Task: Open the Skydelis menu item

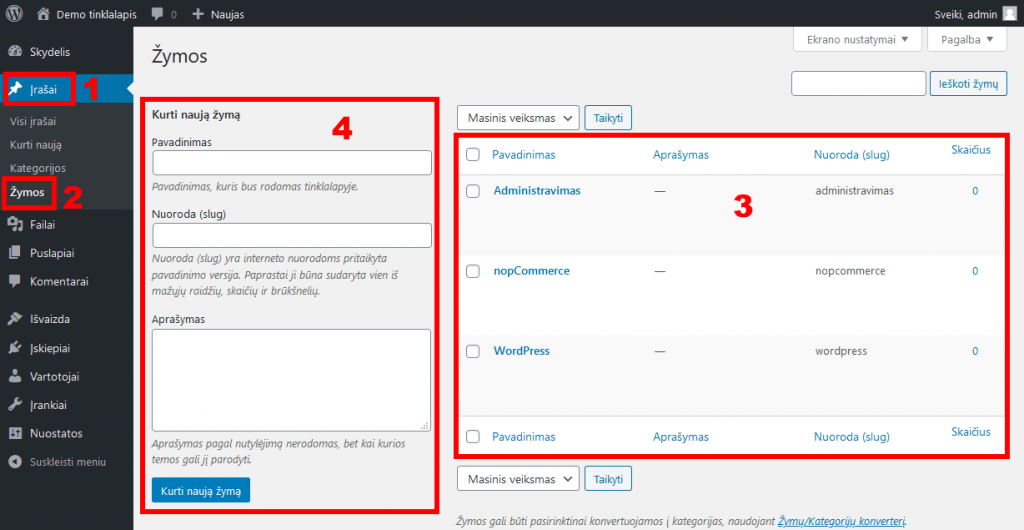Action: click(x=50, y=52)
